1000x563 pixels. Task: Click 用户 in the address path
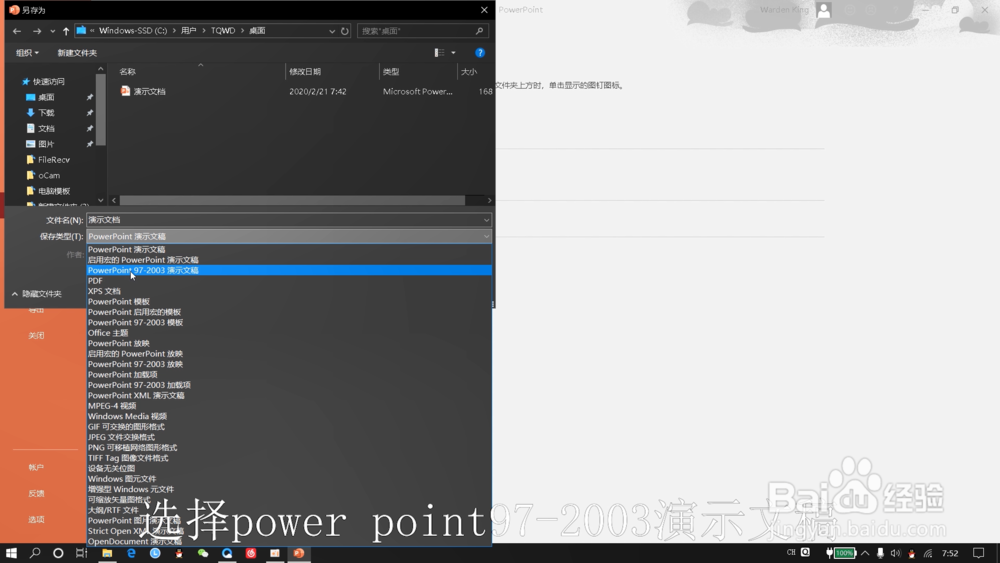(x=188, y=31)
